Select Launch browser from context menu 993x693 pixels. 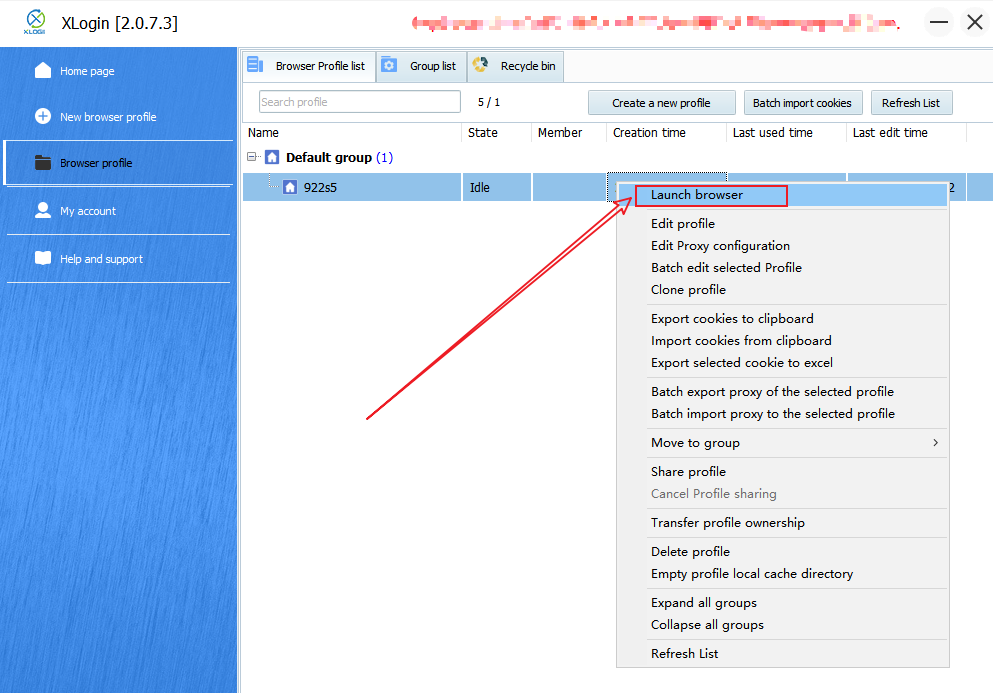pyautogui.click(x=697, y=195)
